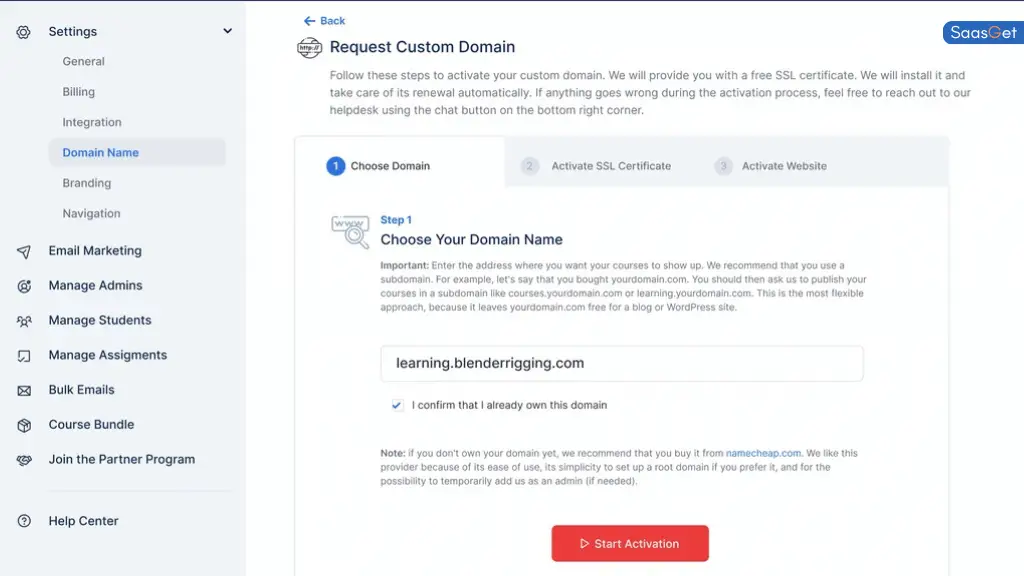This screenshot has width=1024, height=576.
Task: Click the http globe icon by title
Action: click(310, 48)
